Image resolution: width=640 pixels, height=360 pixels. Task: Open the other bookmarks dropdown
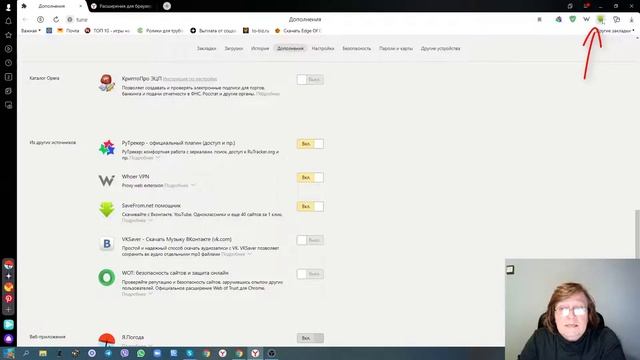[x=616, y=31]
